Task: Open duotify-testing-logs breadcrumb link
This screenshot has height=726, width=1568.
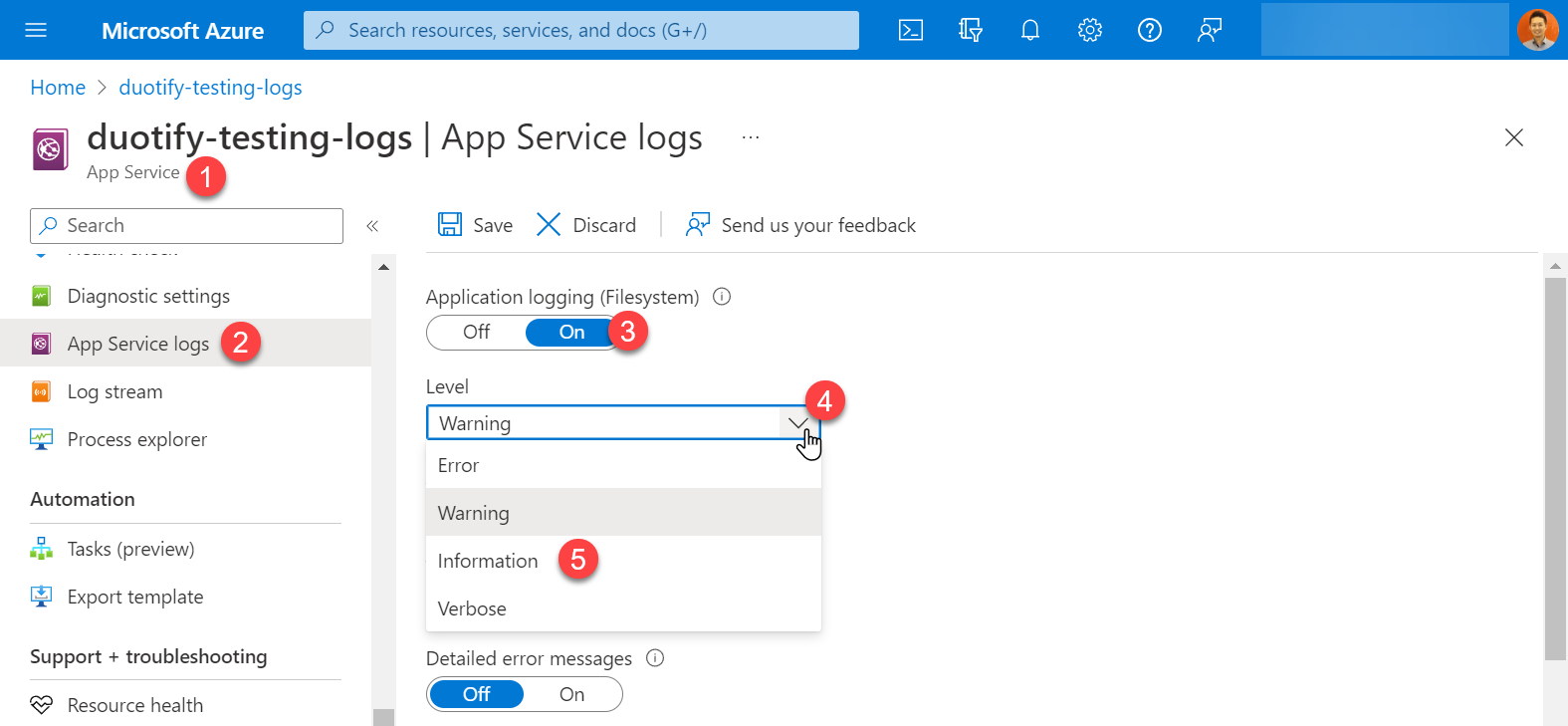Action: (x=210, y=88)
